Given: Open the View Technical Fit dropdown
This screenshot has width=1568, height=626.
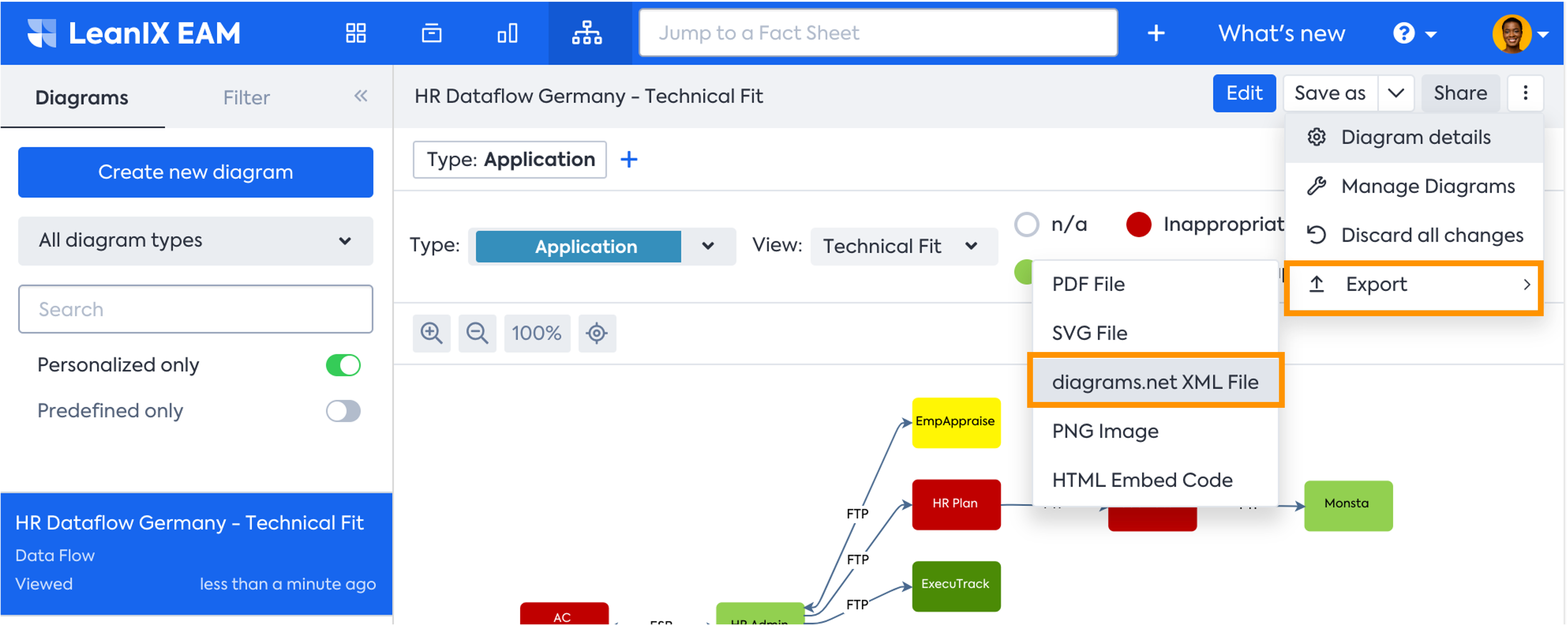Looking at the screenshot, I should (x=904, y=246).
